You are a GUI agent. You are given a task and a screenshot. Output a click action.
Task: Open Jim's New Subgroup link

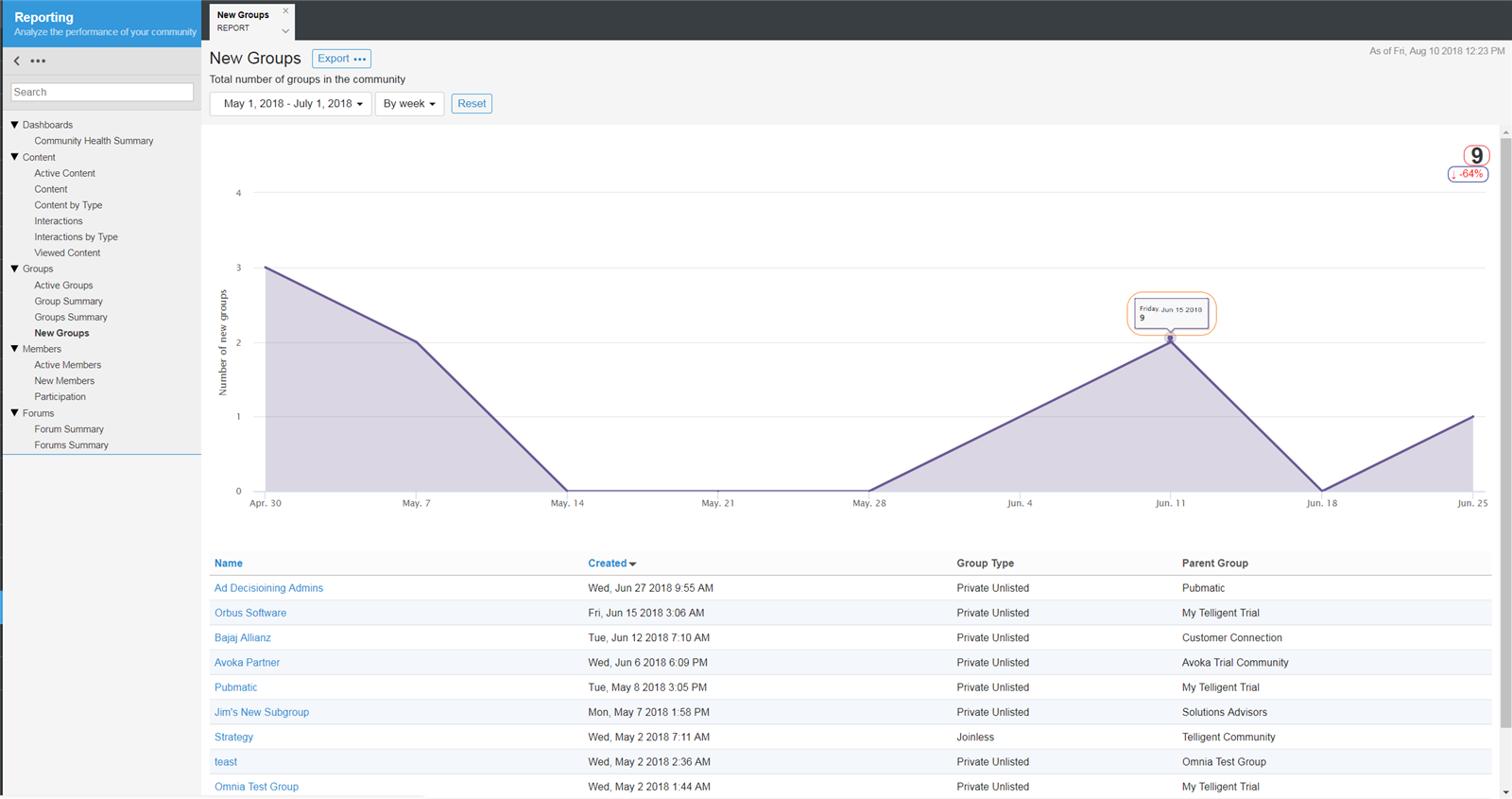[262, 712]
